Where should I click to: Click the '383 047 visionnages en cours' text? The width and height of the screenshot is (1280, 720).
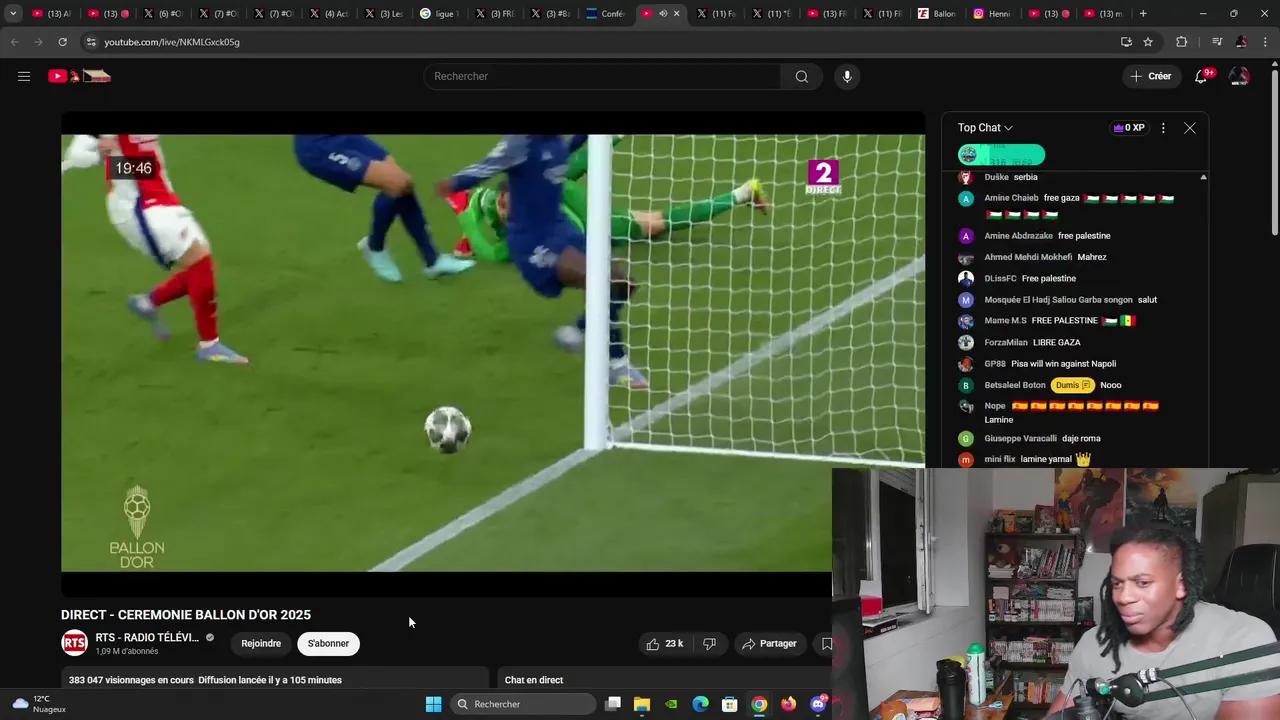point(131,680)
